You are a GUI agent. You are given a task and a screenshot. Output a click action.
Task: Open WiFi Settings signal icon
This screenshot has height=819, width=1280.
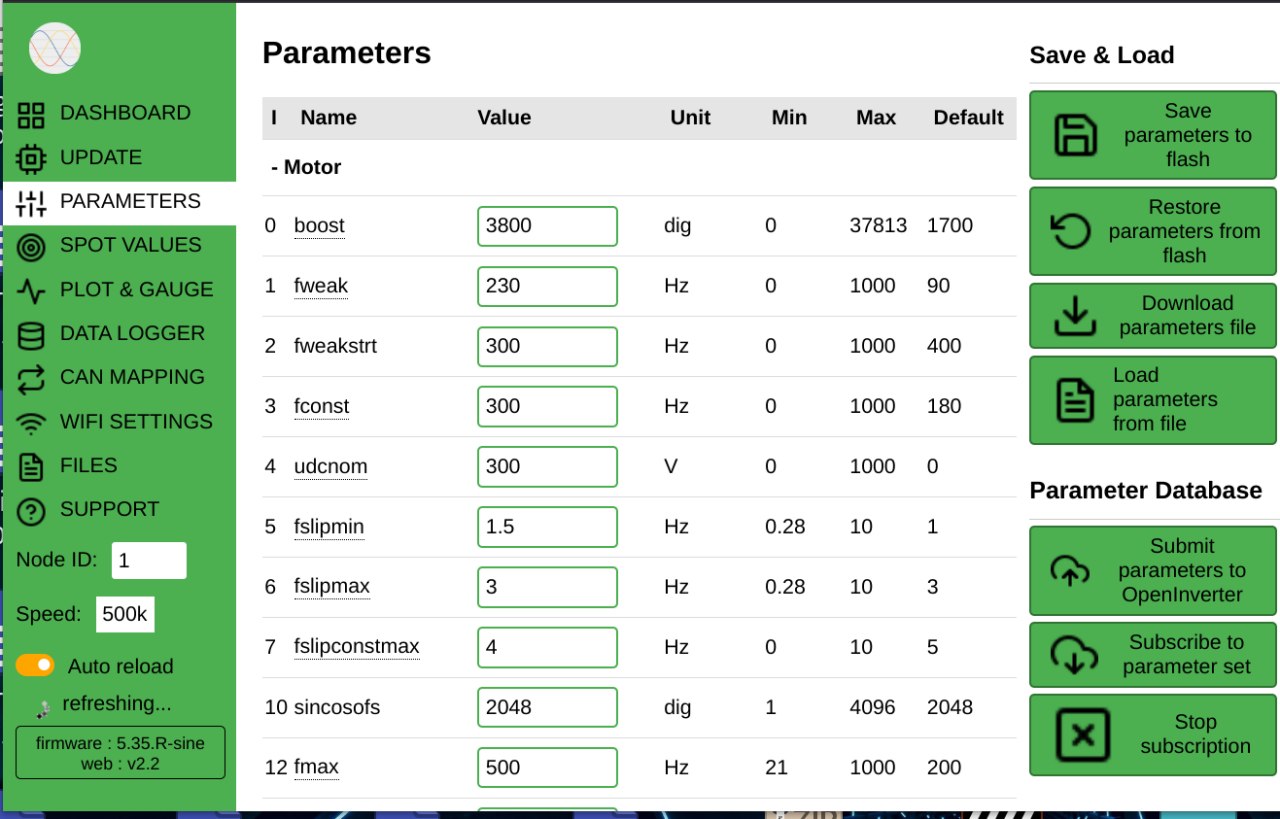click(32, 423)
